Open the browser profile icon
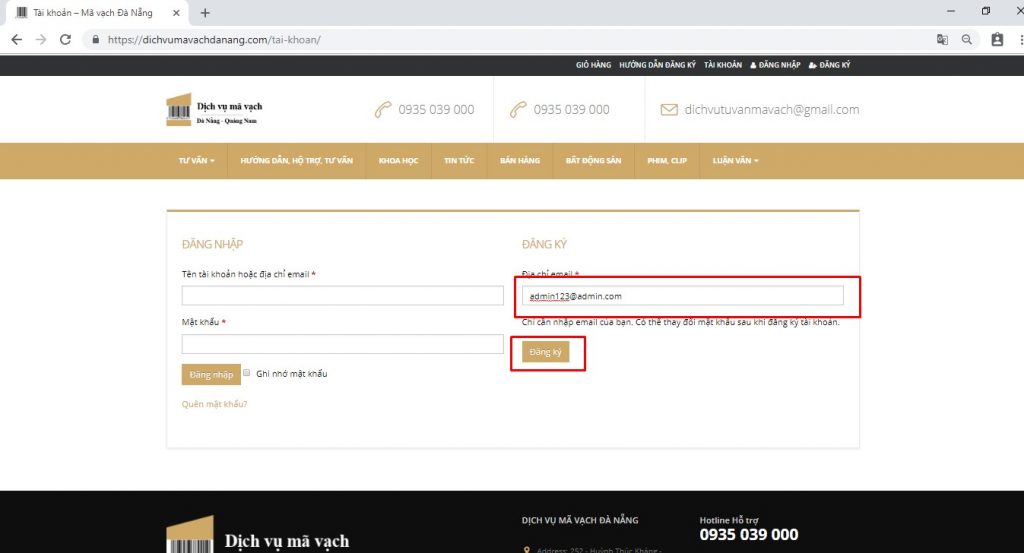This screenshot has height=553, width=1024. (997, 40)
